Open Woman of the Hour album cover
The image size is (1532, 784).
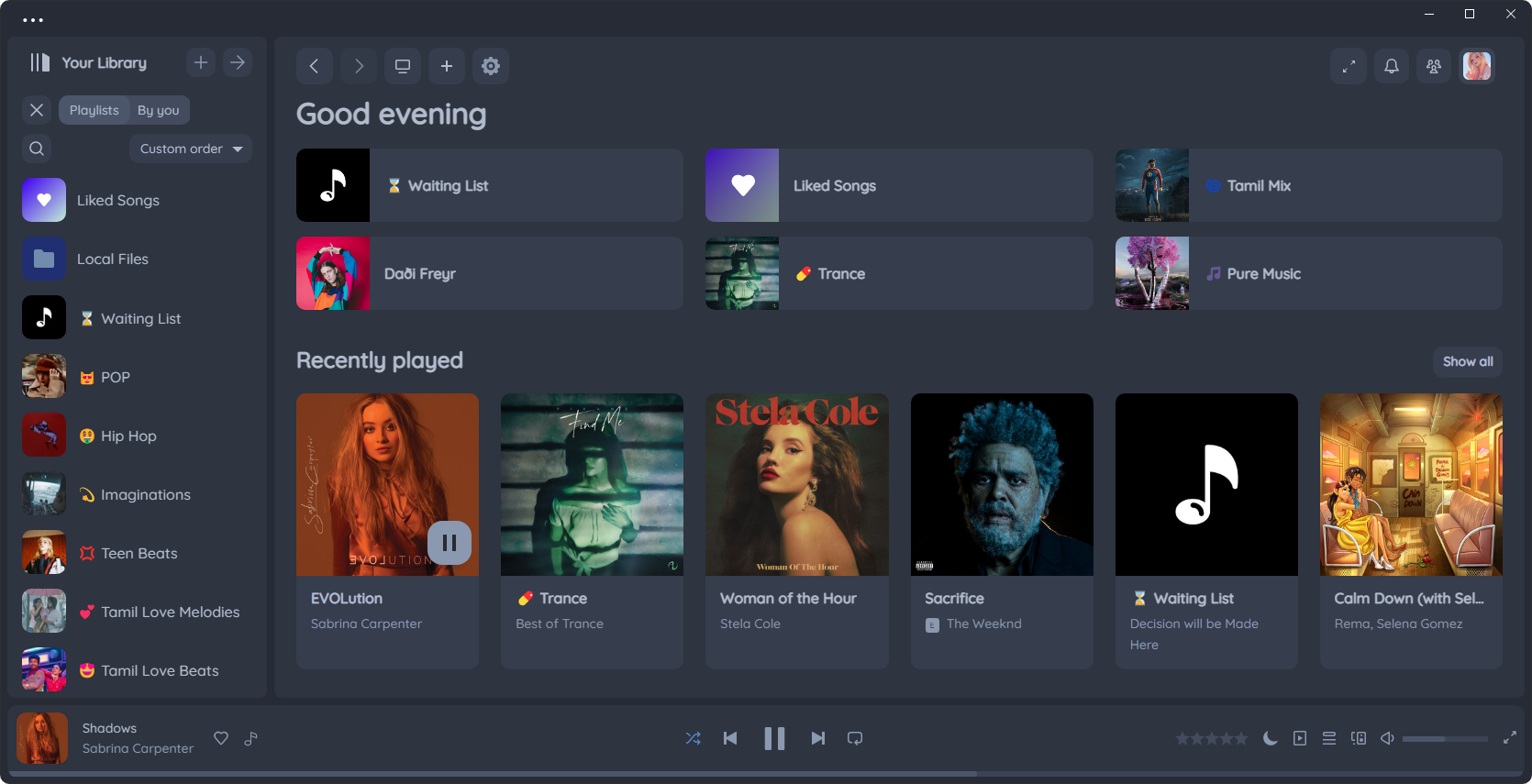point(797,484)
